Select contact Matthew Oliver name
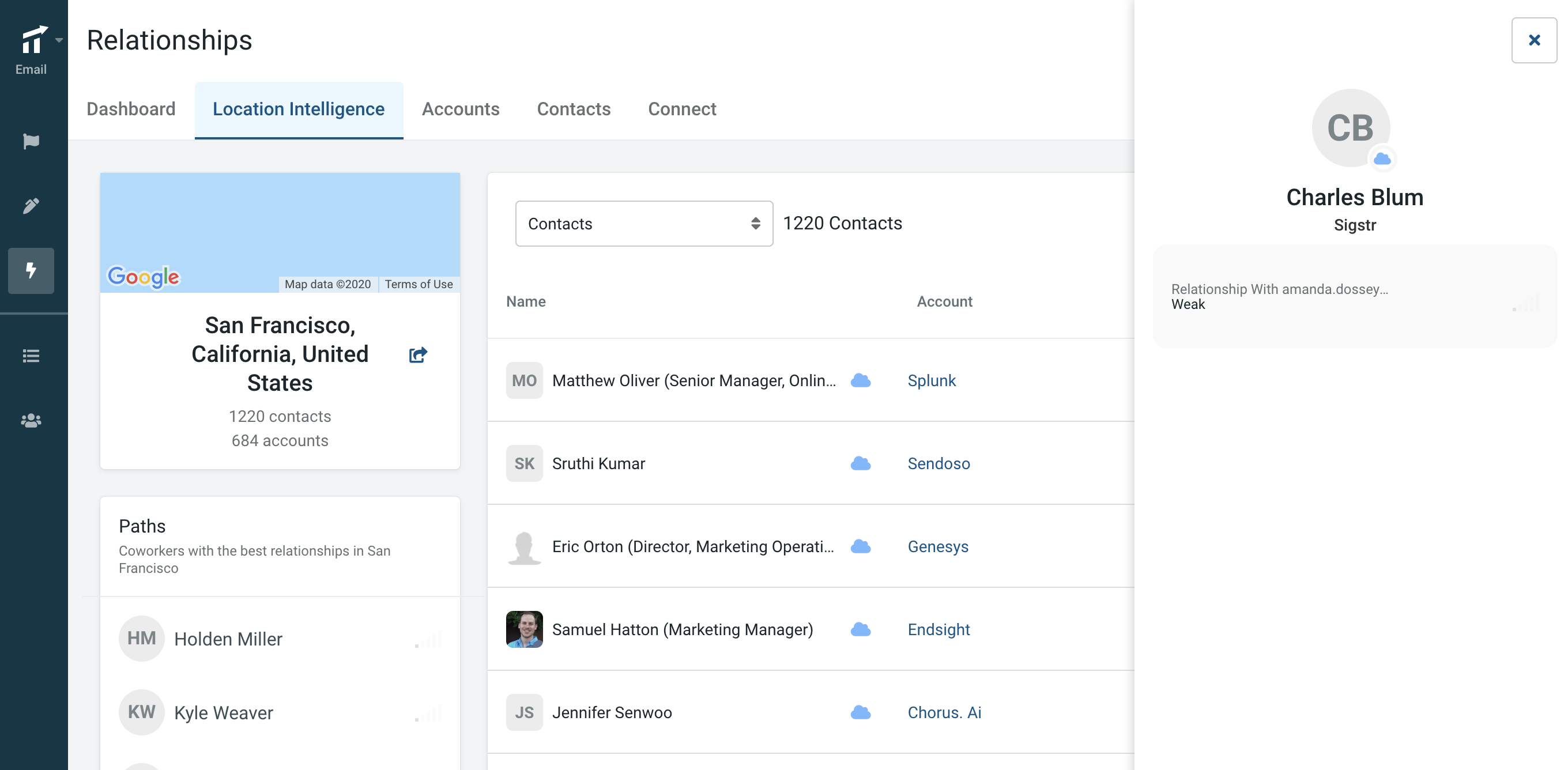The height and width of the screenshot is (770, 1568). pyautogui.click(x=694, y=380)
